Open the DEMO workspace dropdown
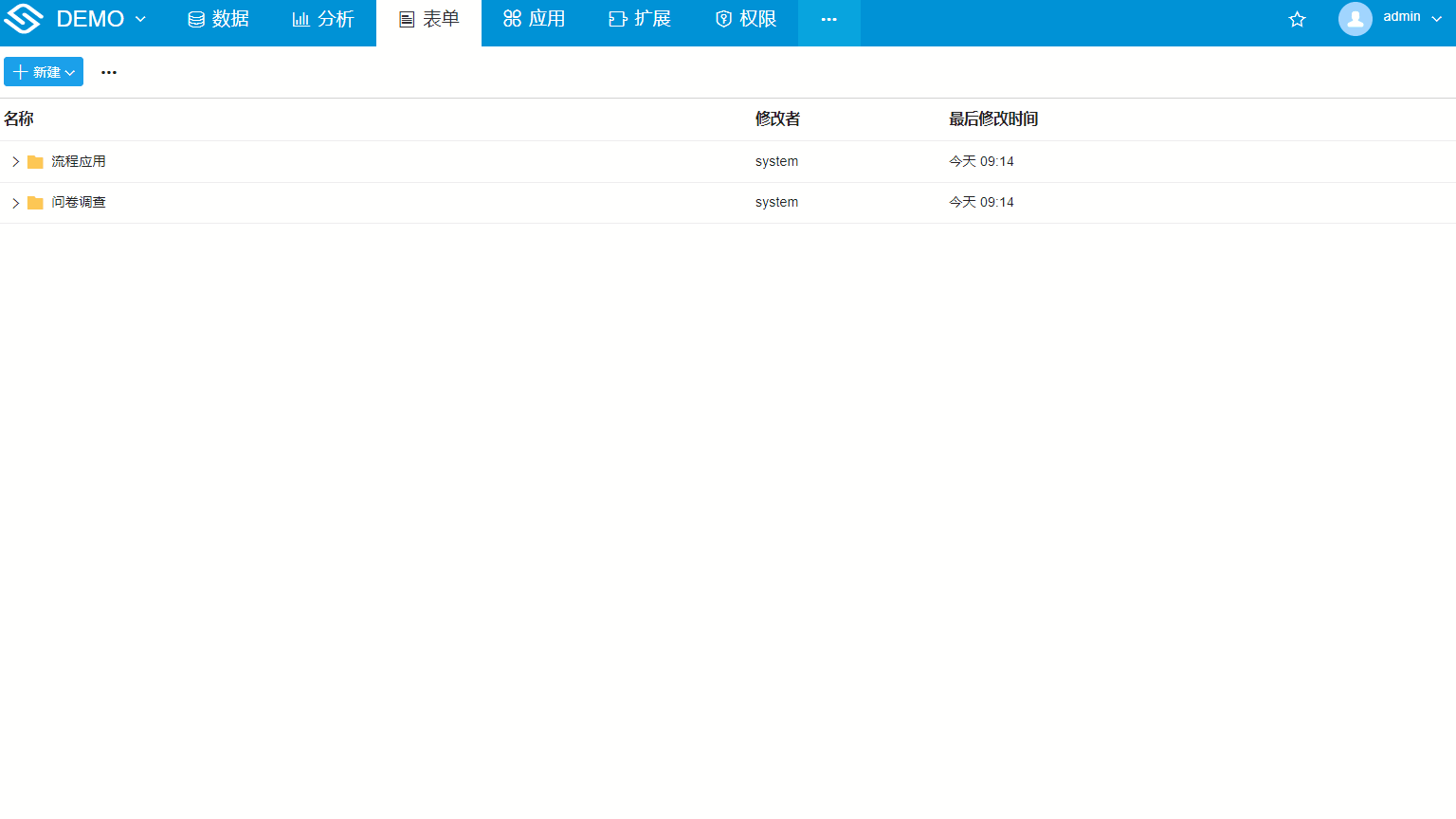The image size is (1456, 819). tap(140, 18)
